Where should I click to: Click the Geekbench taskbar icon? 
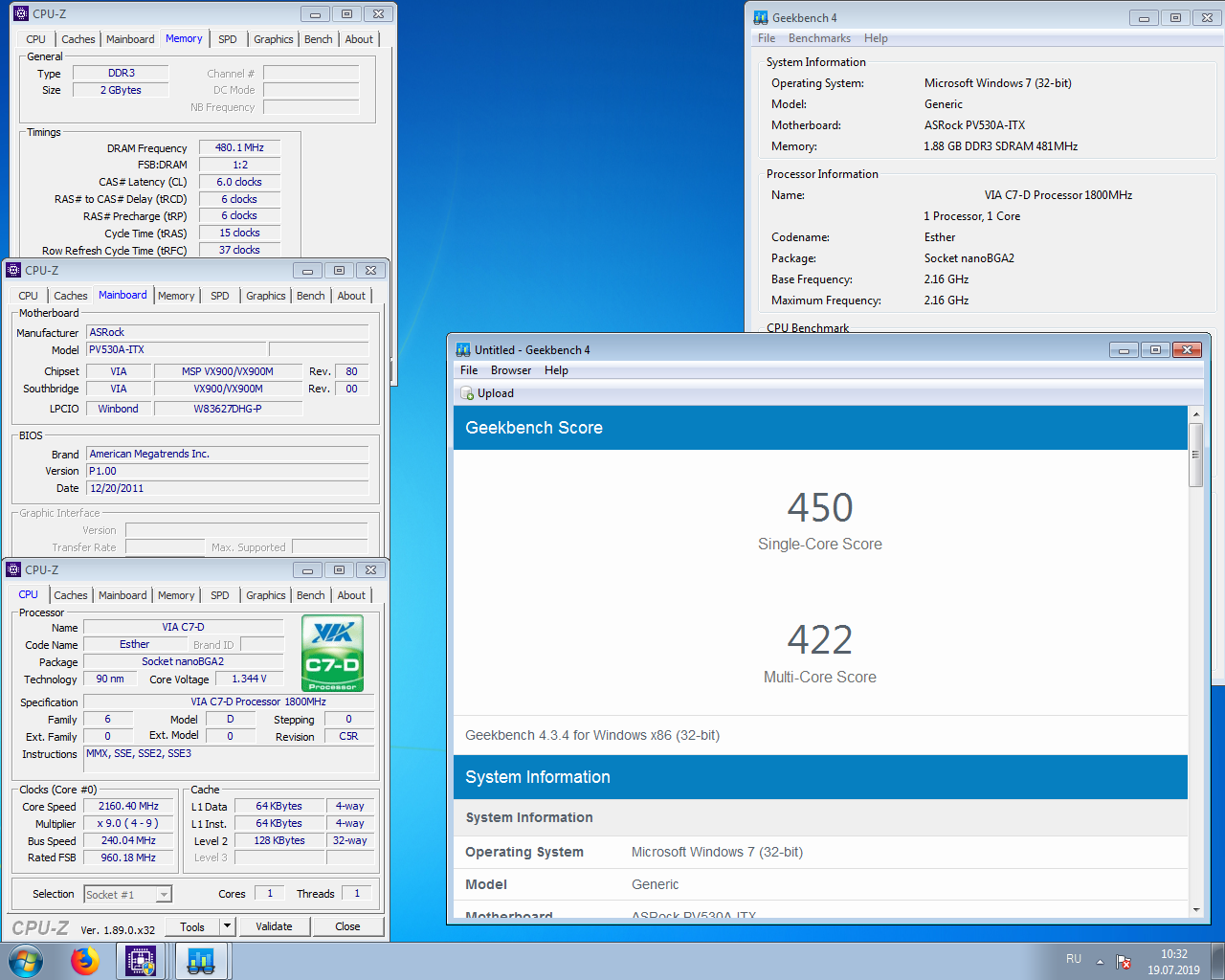coord(201,961)
